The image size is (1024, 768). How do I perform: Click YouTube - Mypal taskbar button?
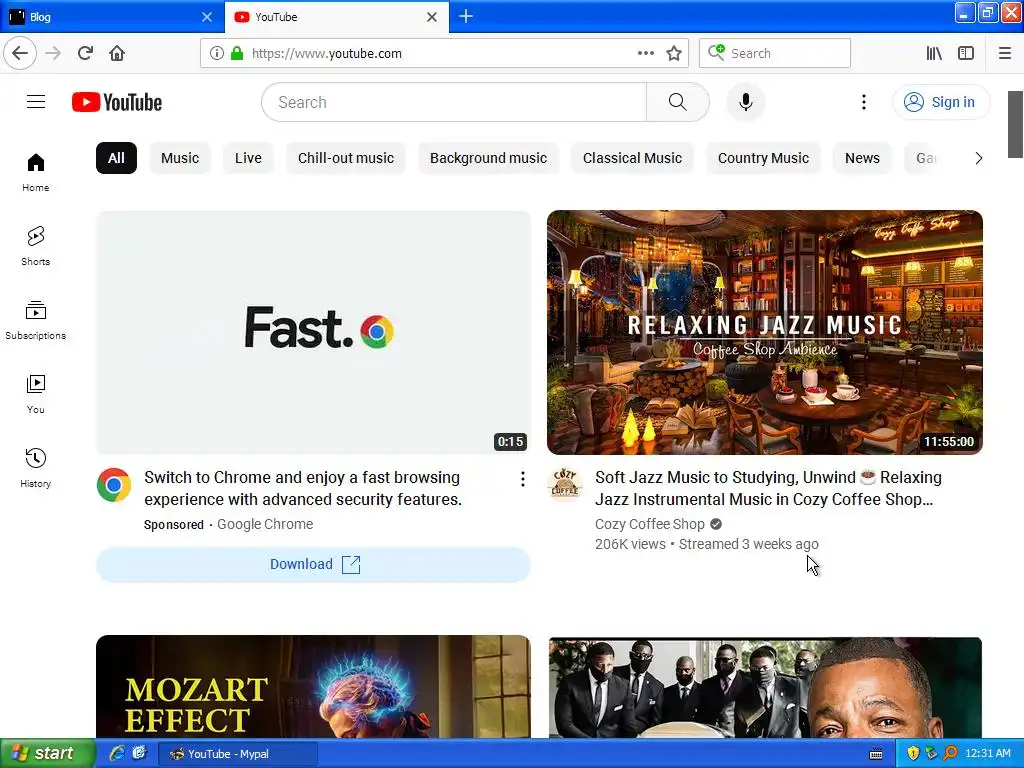[238, 754]
